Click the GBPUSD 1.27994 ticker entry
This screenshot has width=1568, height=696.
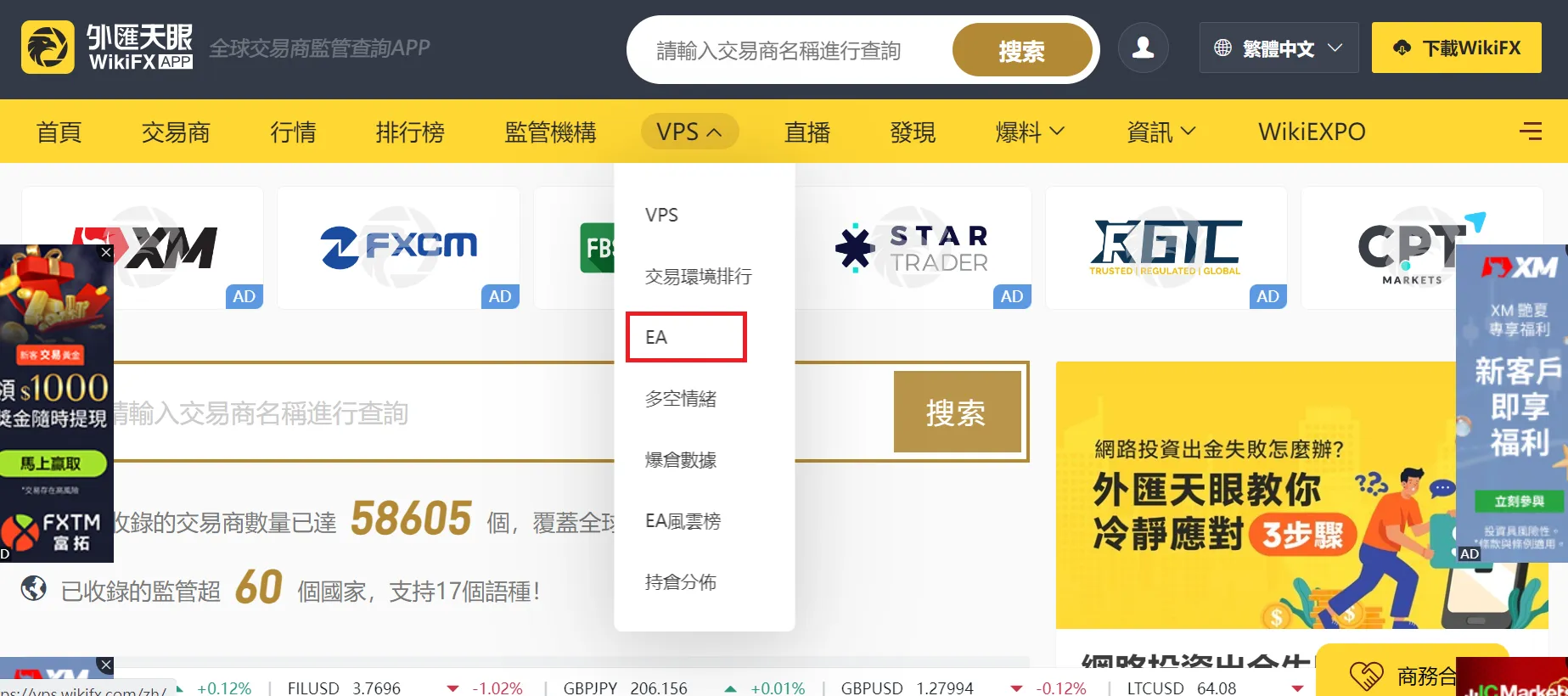(907, 688)
